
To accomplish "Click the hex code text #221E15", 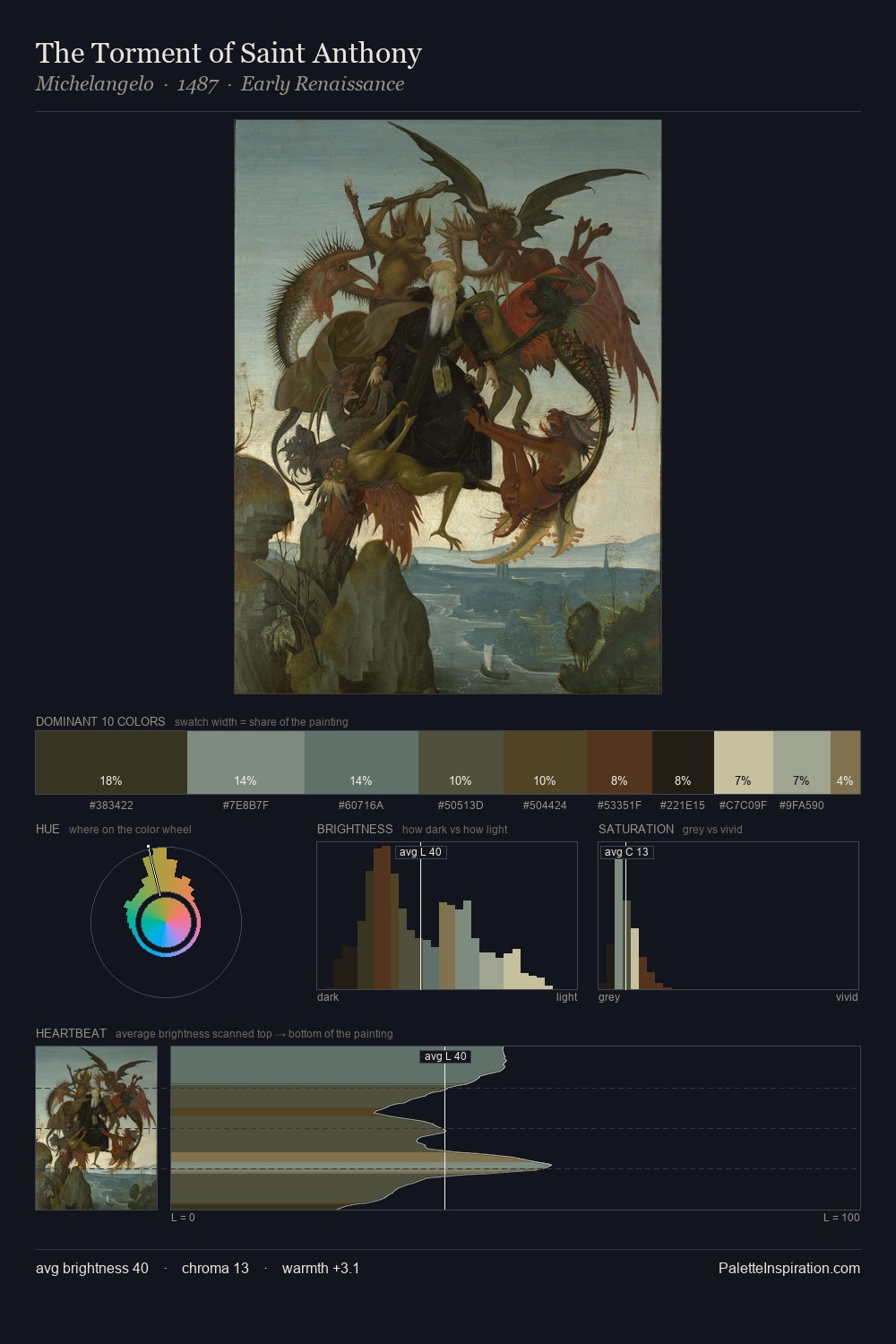I will 683,806.
